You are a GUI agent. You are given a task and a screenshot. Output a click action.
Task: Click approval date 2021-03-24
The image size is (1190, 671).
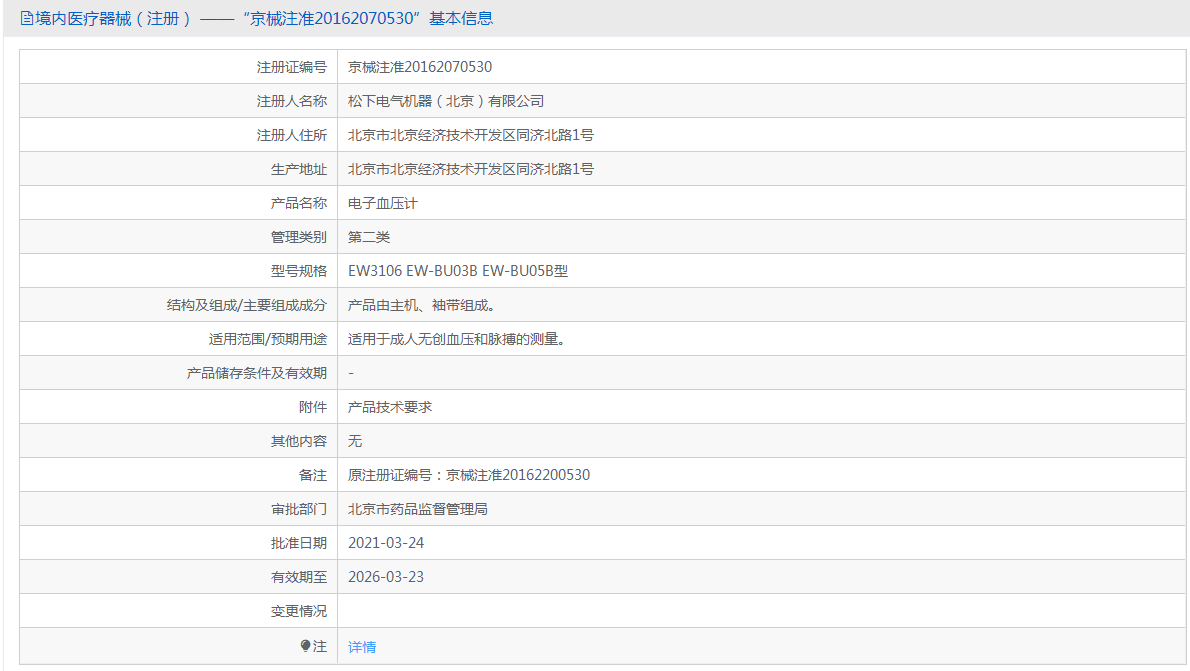click(x=386, y=543)
